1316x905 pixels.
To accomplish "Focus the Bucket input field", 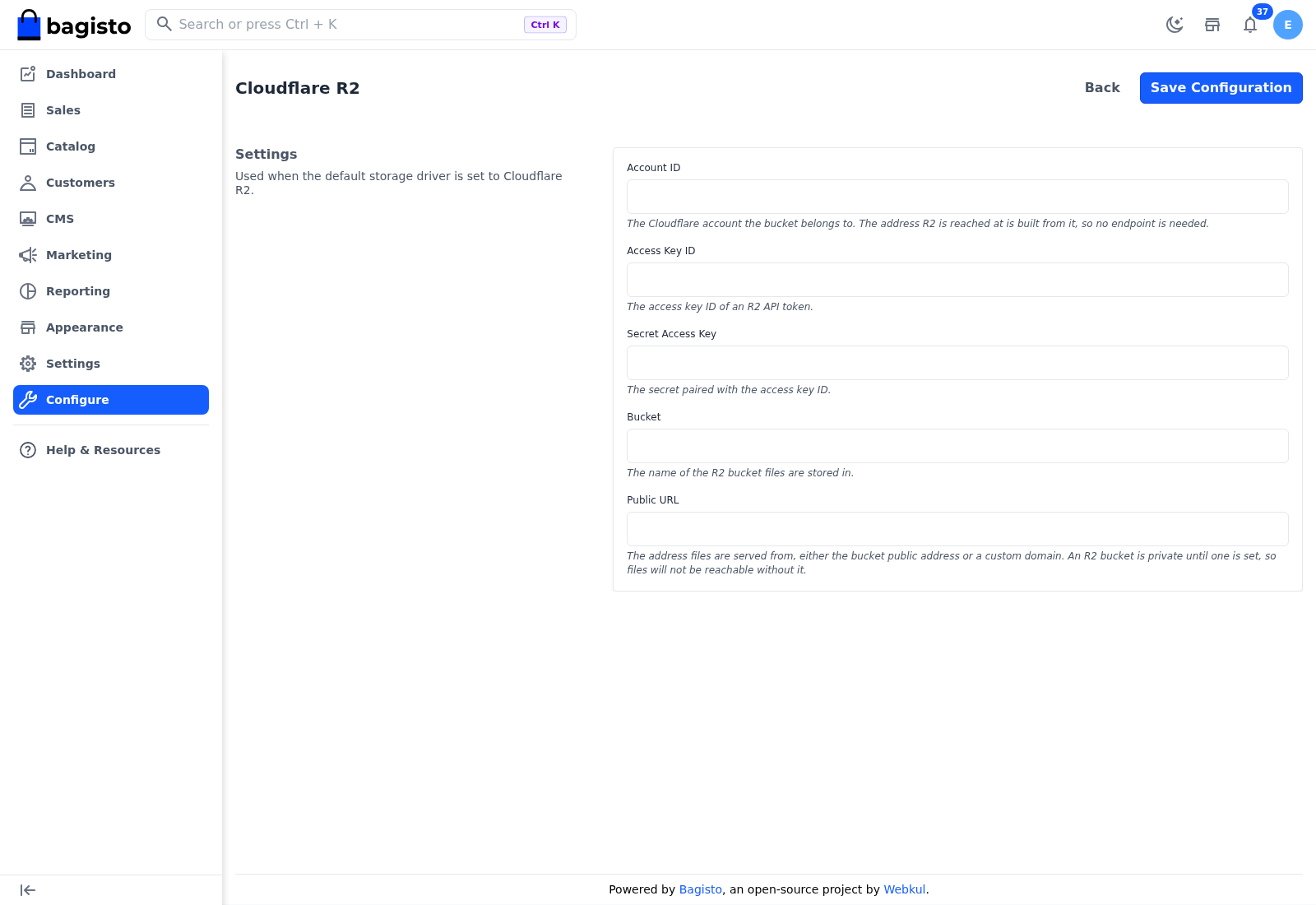I will point(957,446).
